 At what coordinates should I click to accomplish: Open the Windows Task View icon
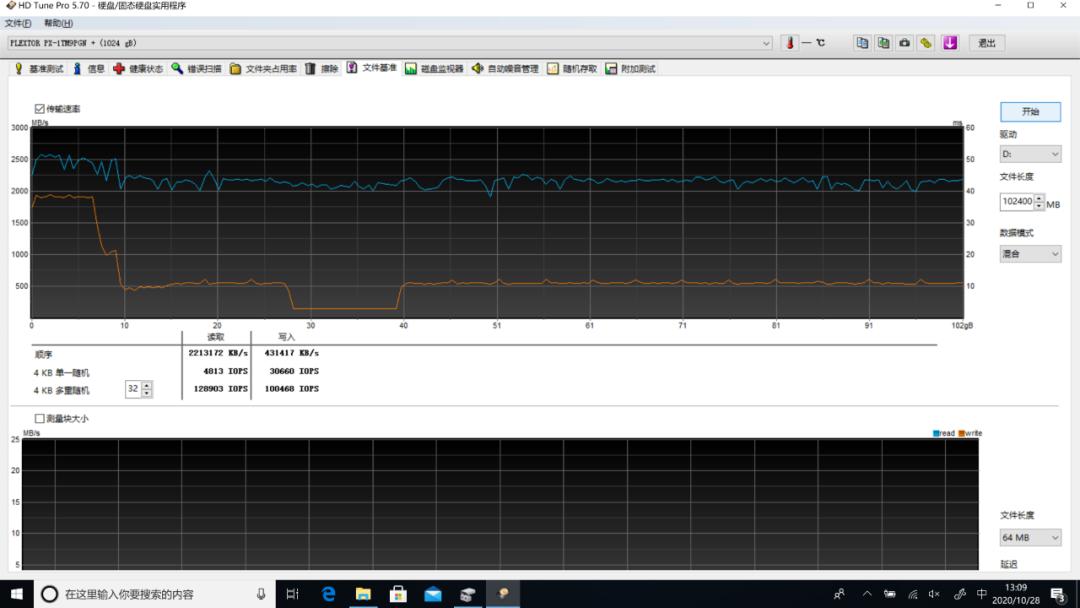(x=292, y=594)
